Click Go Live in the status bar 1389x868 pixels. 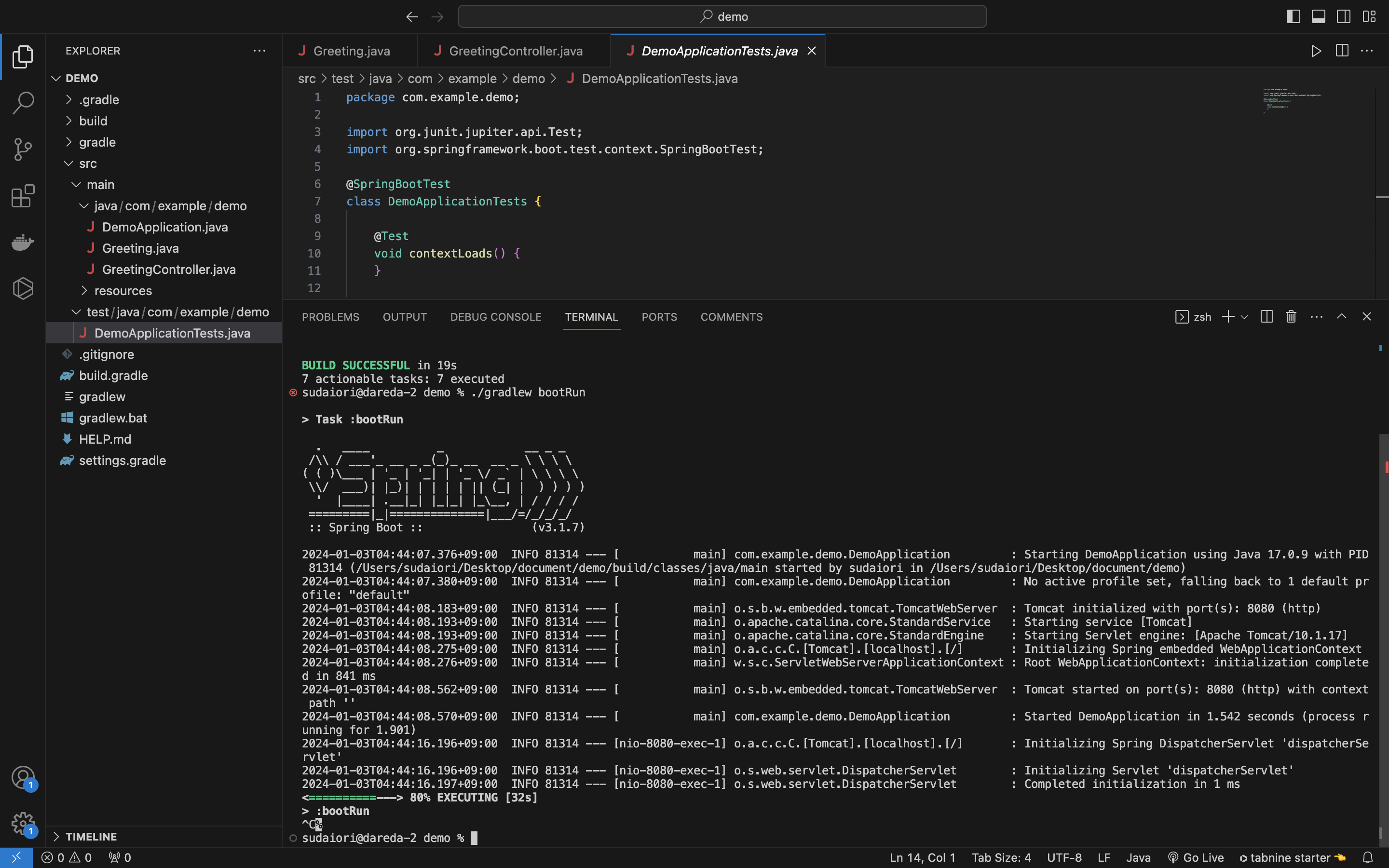[x=1198, y=857]
